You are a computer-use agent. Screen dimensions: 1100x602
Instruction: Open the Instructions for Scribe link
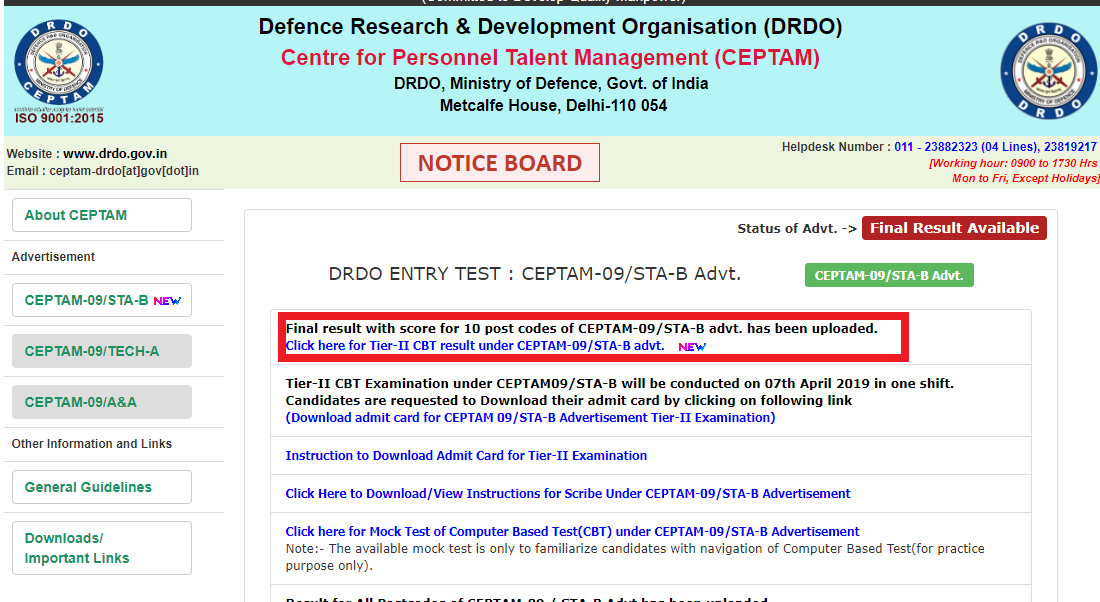click(568, 493)
